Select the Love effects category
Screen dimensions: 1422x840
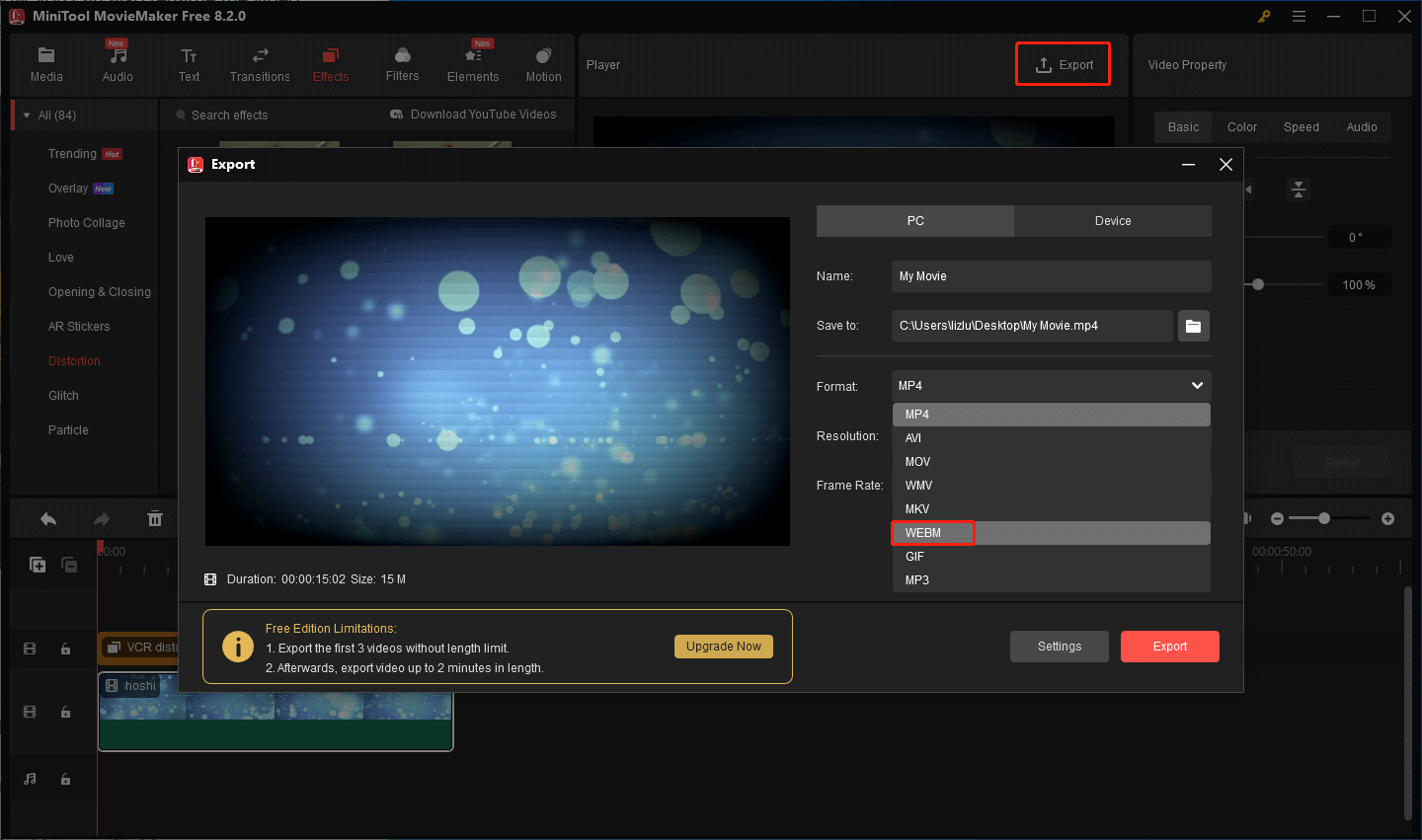pyautogui.click(x=61, y=258)
